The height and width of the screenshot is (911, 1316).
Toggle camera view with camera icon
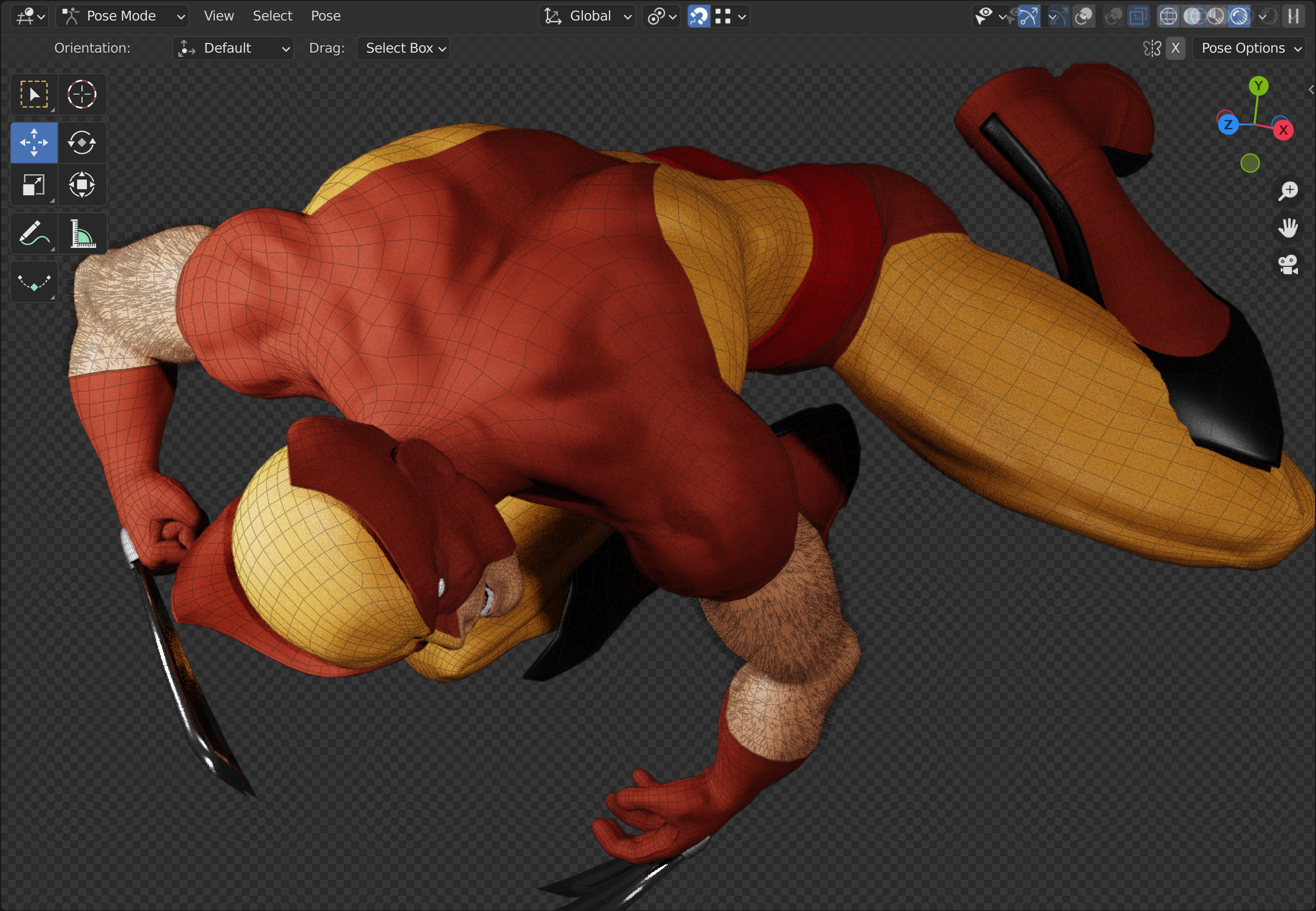tap(1288, 264)
